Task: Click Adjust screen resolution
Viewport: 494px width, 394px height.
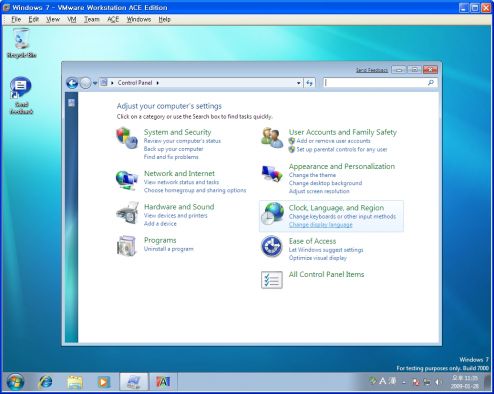Action: pyautogui.click(x=319, y=191)
